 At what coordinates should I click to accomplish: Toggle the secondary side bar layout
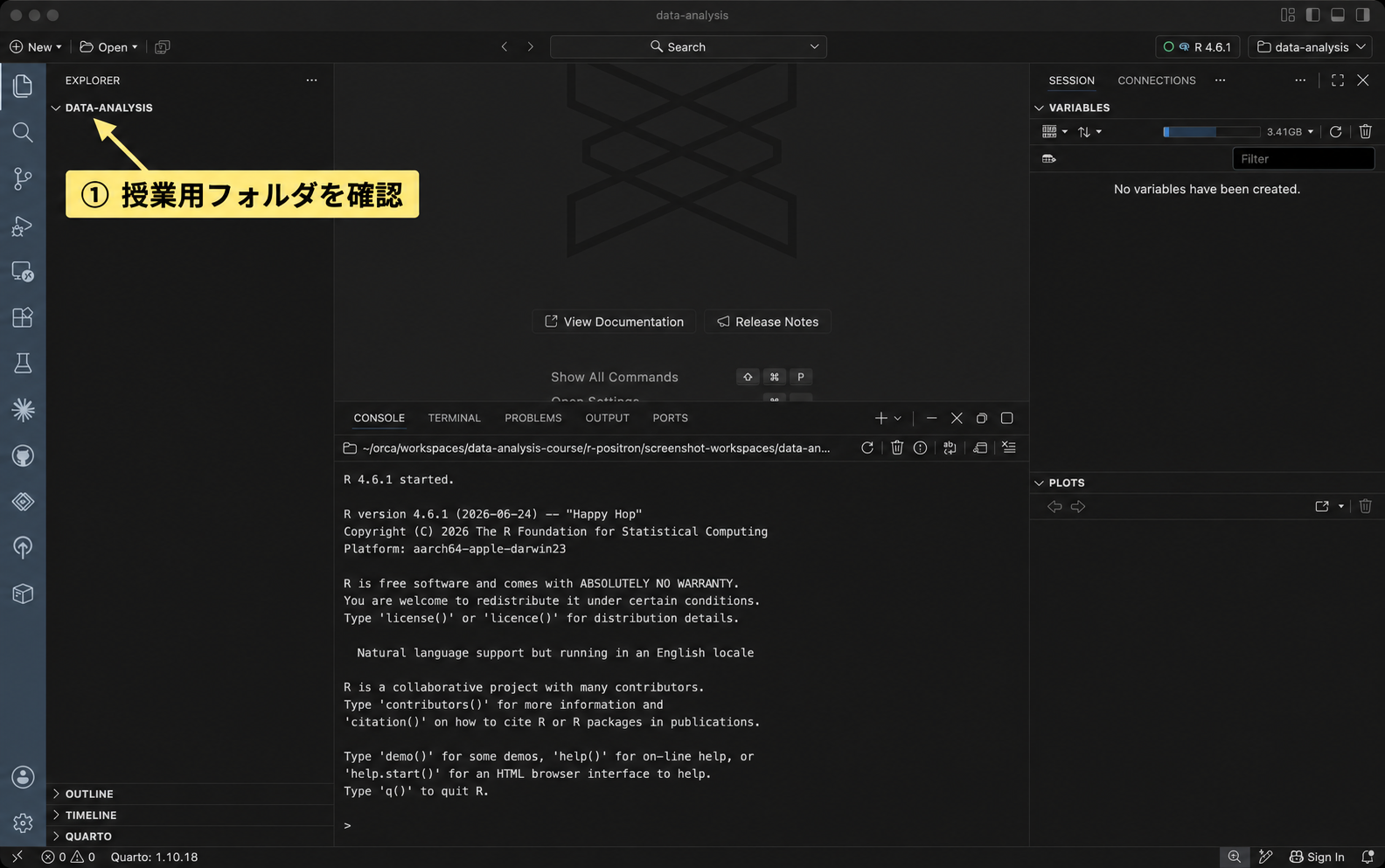(x=1363, y=15)
